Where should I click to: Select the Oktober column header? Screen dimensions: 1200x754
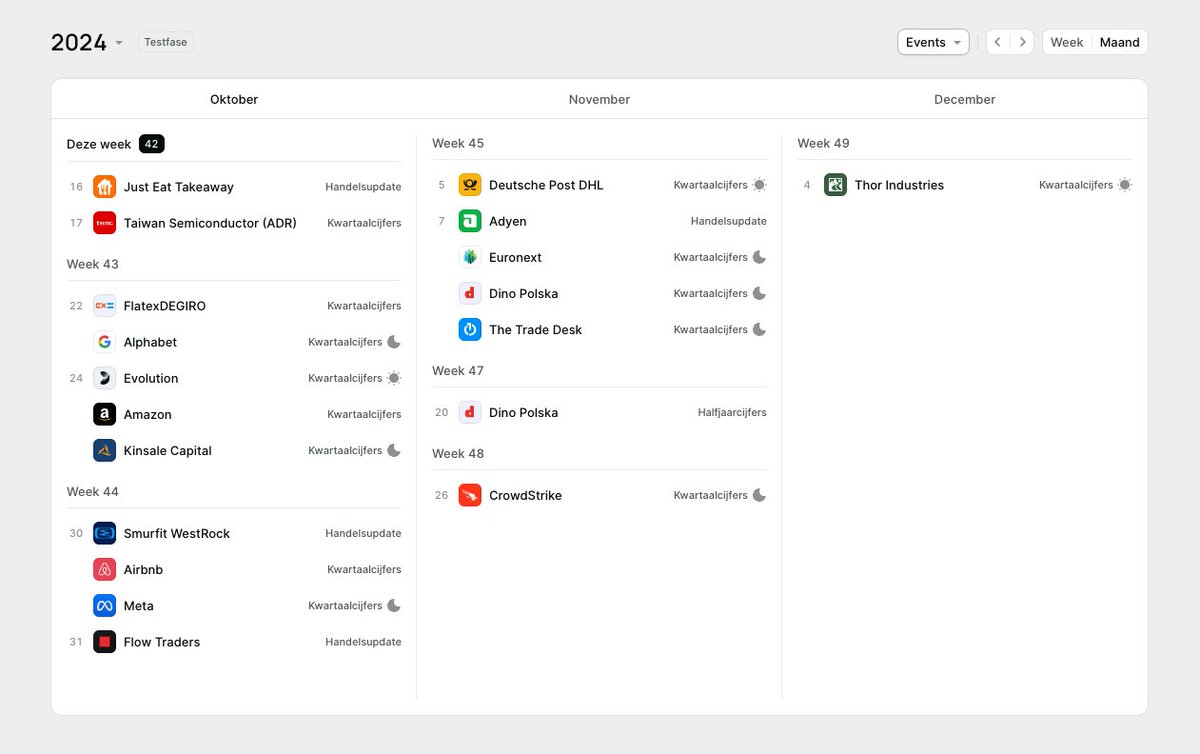coord(234,99)
